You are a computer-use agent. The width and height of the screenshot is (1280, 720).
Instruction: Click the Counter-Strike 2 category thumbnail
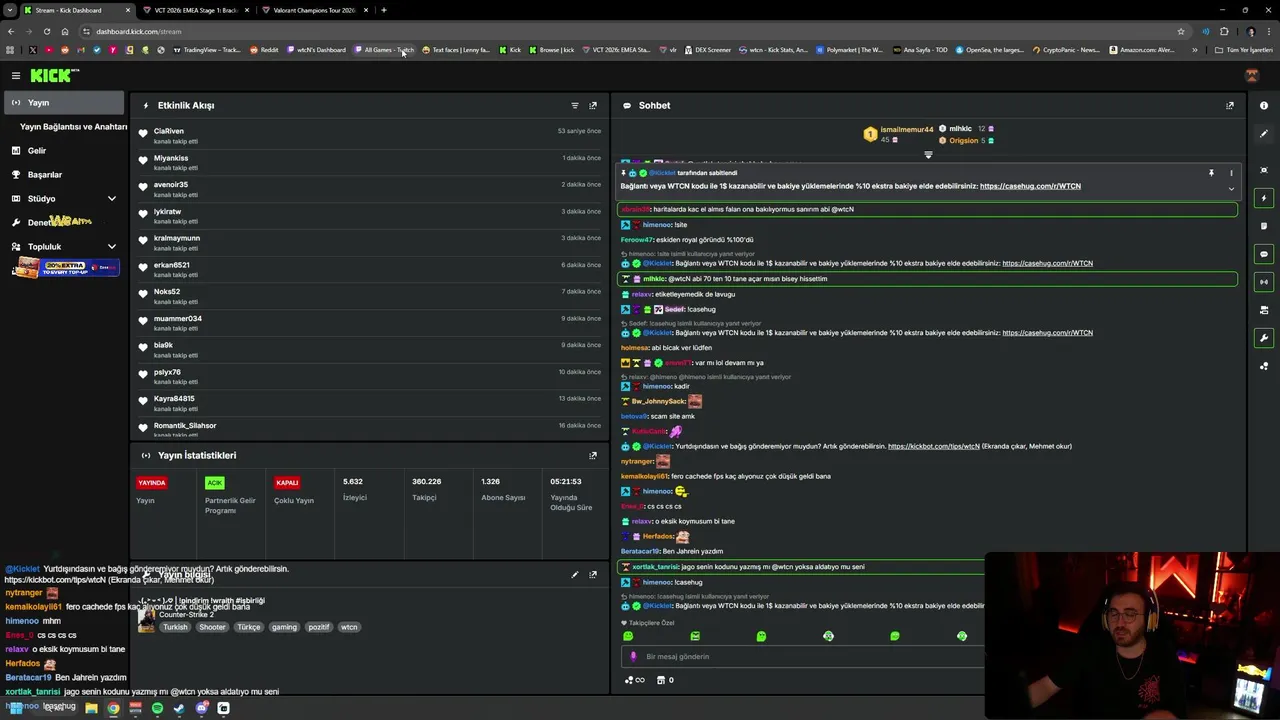coord(146,620)
